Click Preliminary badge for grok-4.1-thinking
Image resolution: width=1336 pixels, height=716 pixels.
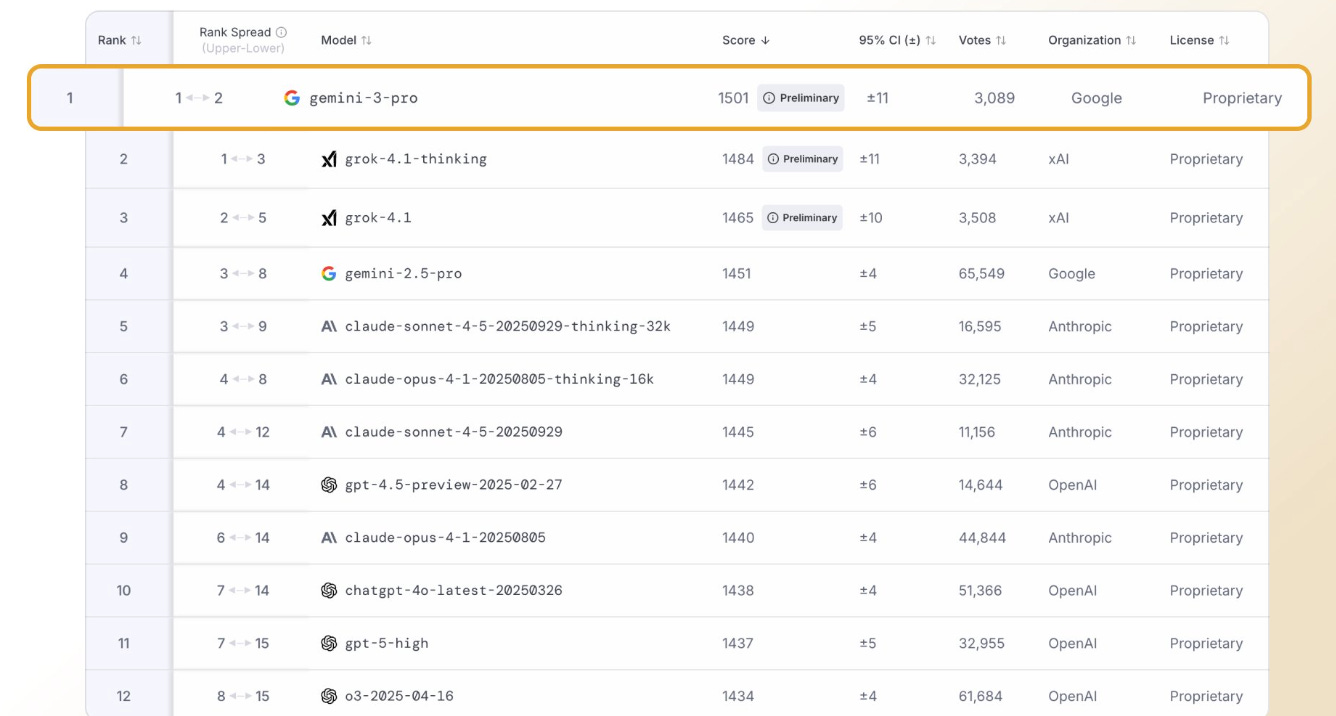802,159
